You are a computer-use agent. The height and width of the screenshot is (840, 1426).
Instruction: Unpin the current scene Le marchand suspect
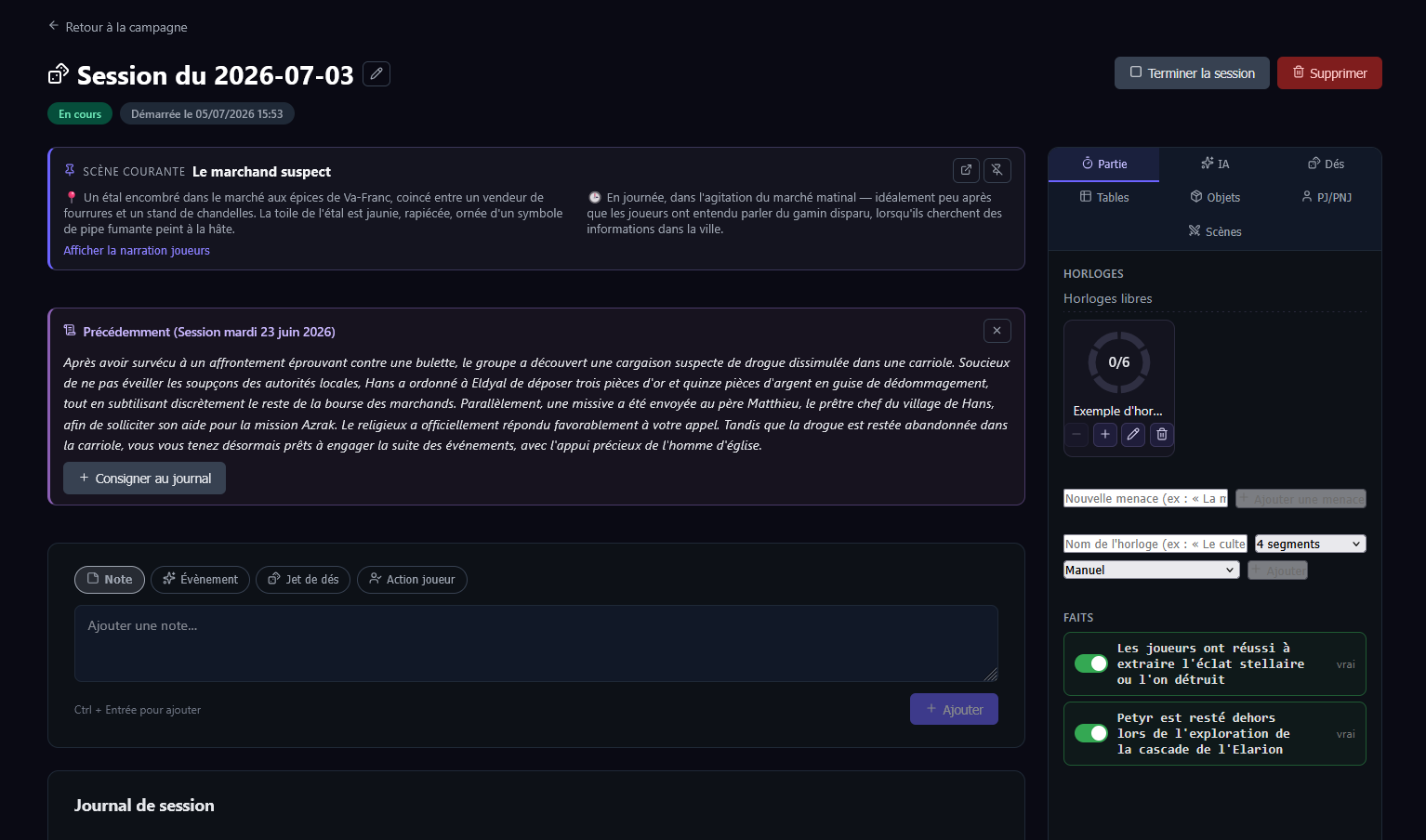997,170
